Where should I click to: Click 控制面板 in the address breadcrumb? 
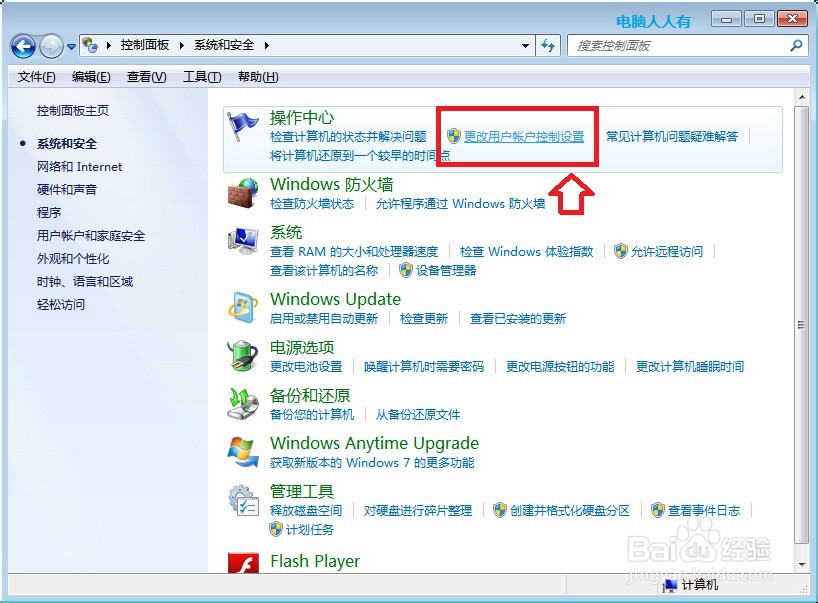point(145,45)
